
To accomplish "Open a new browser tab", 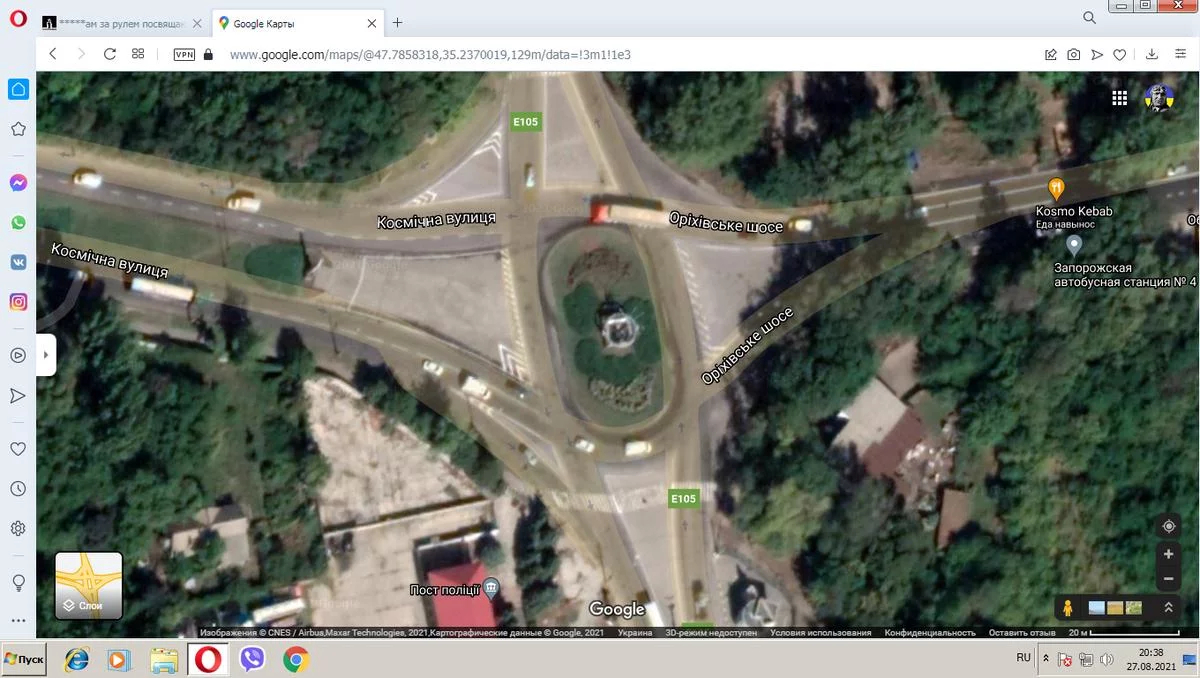I will [397, 22].
